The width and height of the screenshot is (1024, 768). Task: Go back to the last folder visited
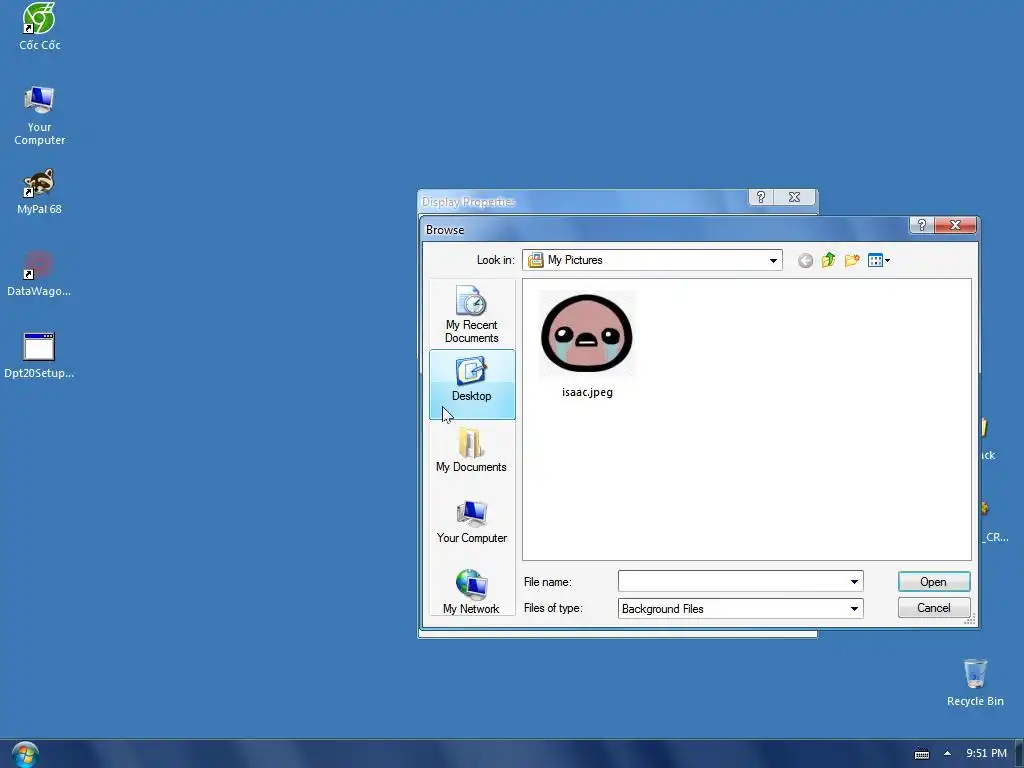point(805,261)
